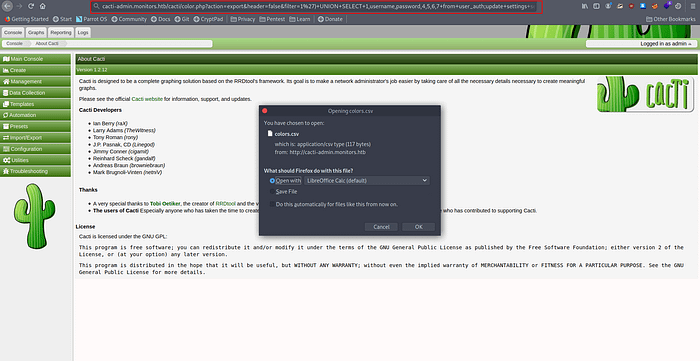Open the Parrot OS bookmark
Screen dimensions: 700x361
coord(92,19)
